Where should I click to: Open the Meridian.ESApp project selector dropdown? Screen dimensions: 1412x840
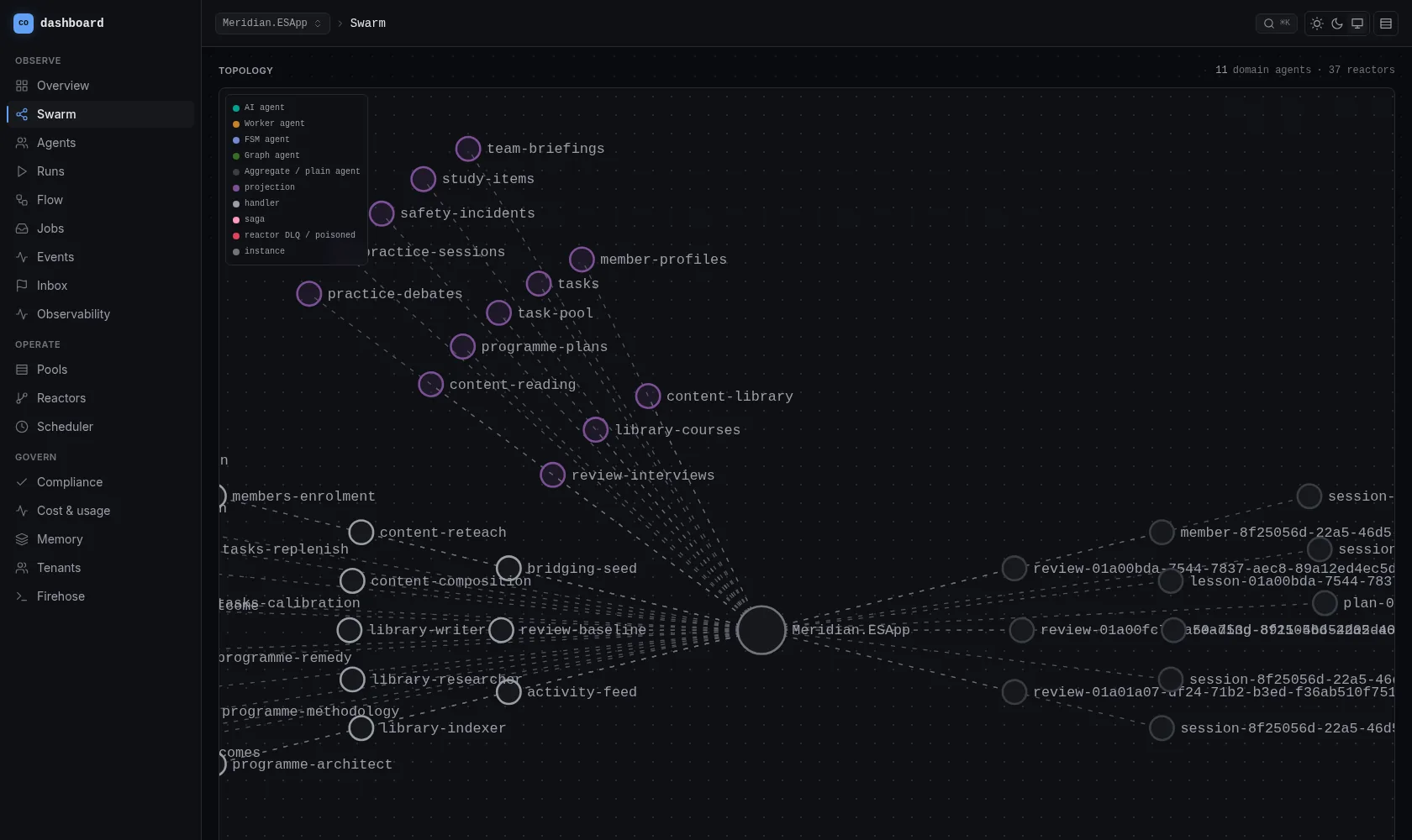pos(272,24)
